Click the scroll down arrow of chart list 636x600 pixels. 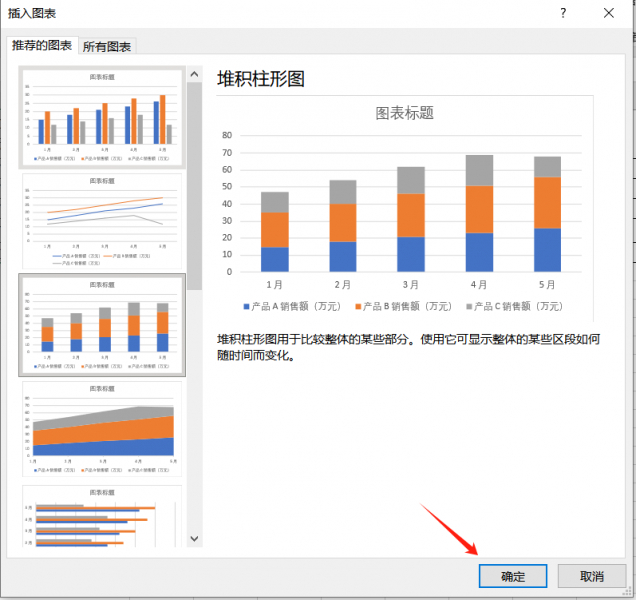[194, 539]
